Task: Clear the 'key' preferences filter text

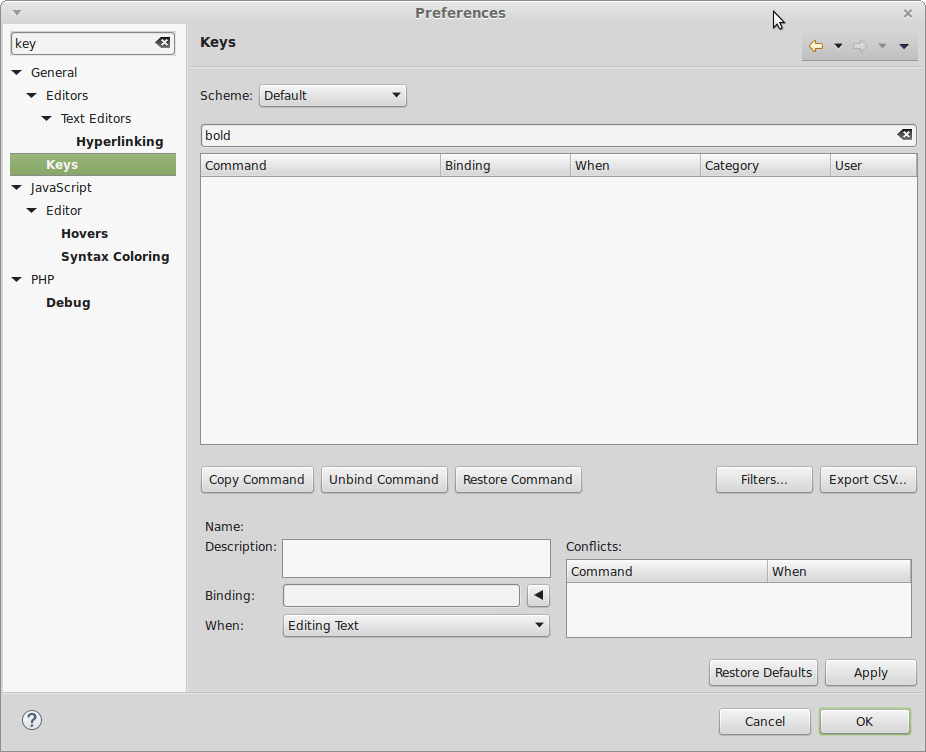Action: [162, 43]
